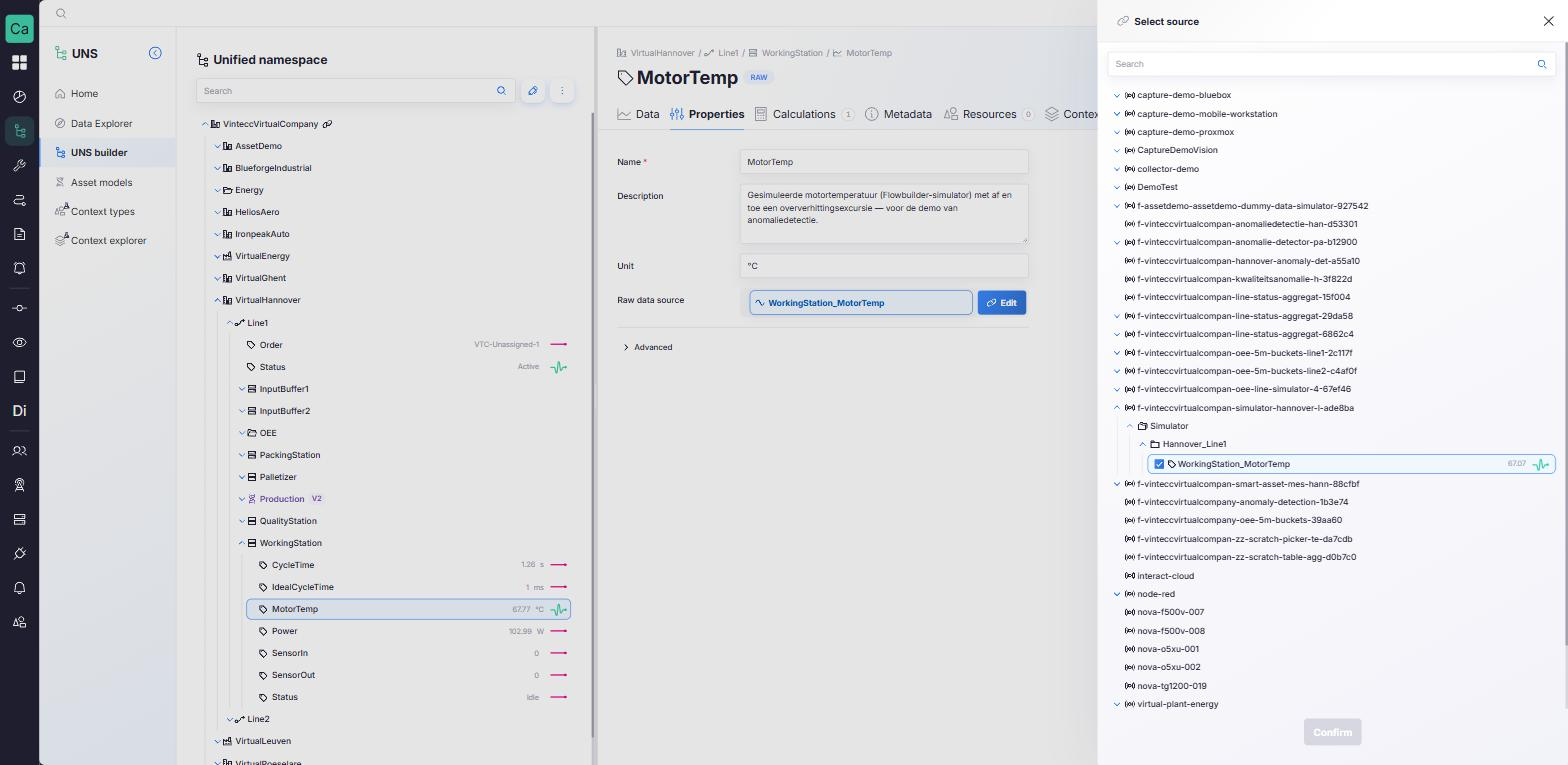
Task: Collapse the UNS sidebar with the arrow icon
Action: point(155,53)
